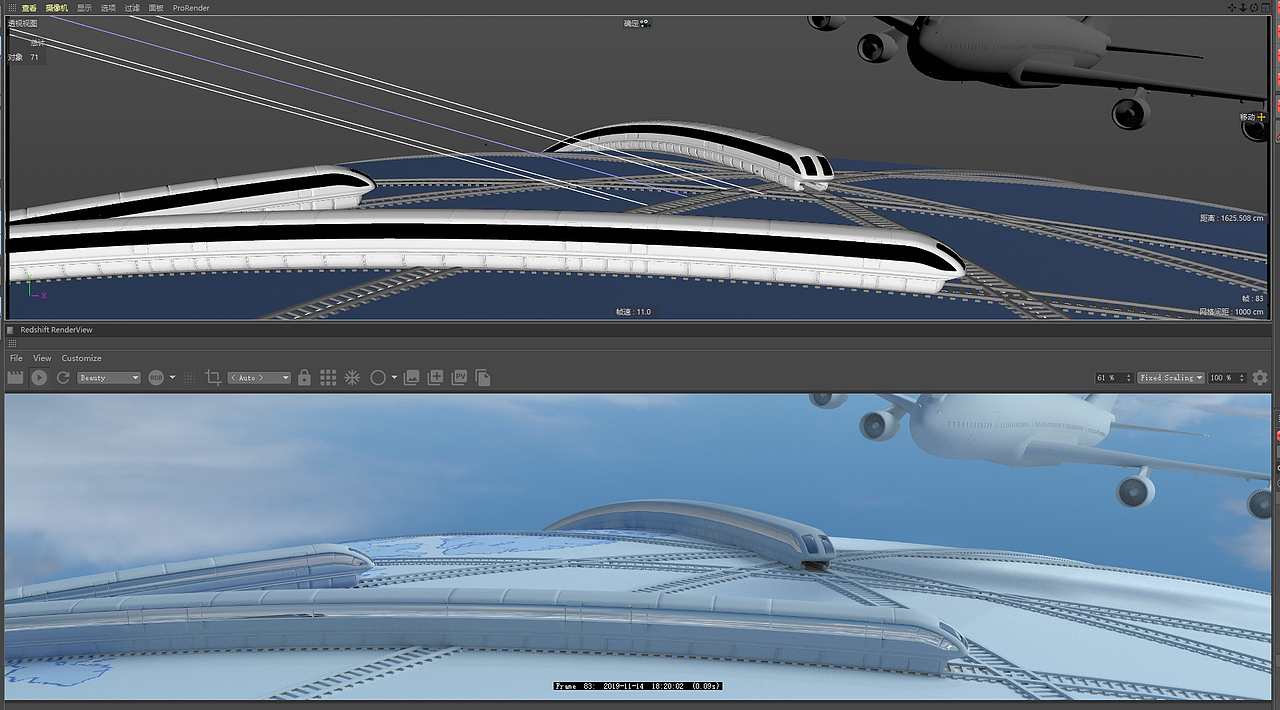Toggle the lock camera padlock icon
The width and height of the screenshot is (1280, 710).
coord(304,378)
